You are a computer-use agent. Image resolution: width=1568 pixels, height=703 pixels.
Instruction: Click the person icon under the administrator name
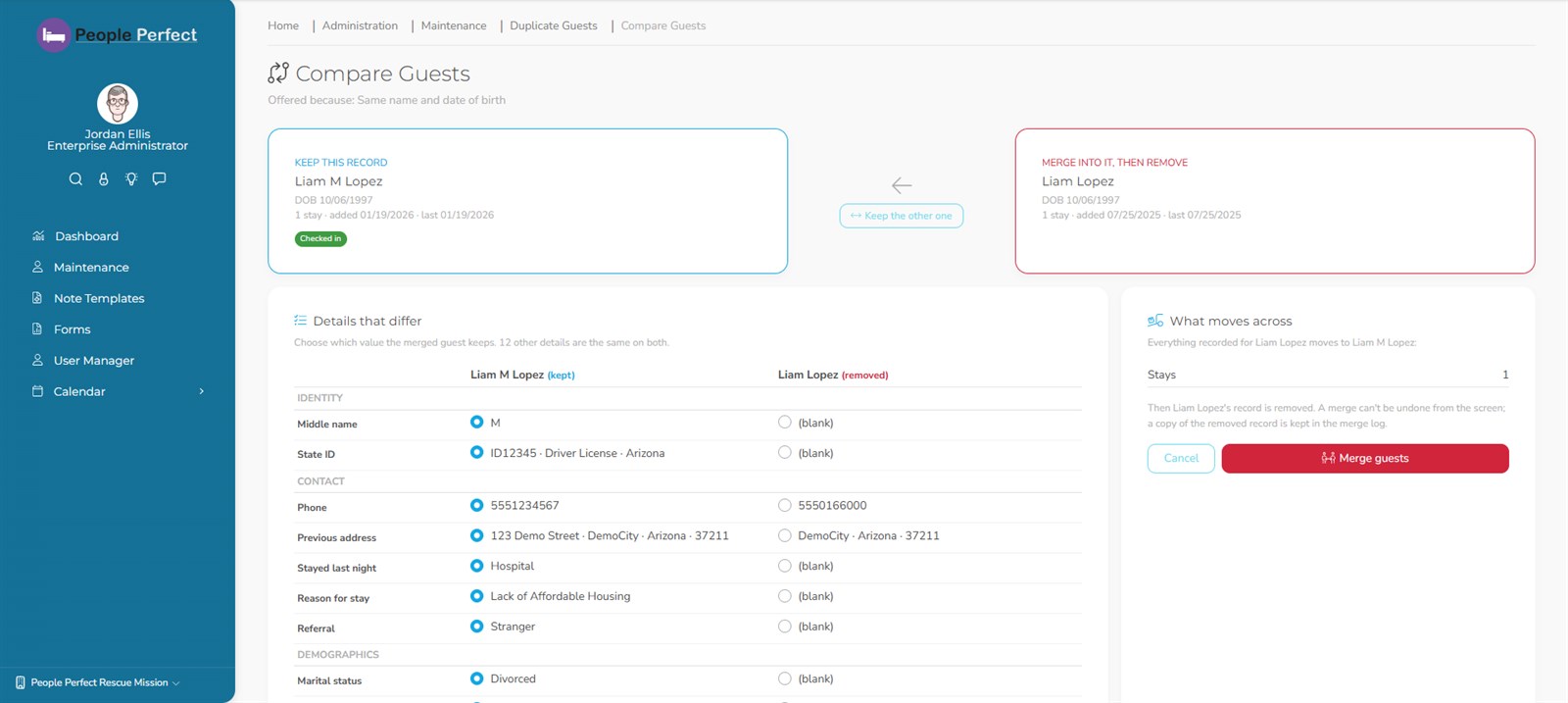point(104,178)
